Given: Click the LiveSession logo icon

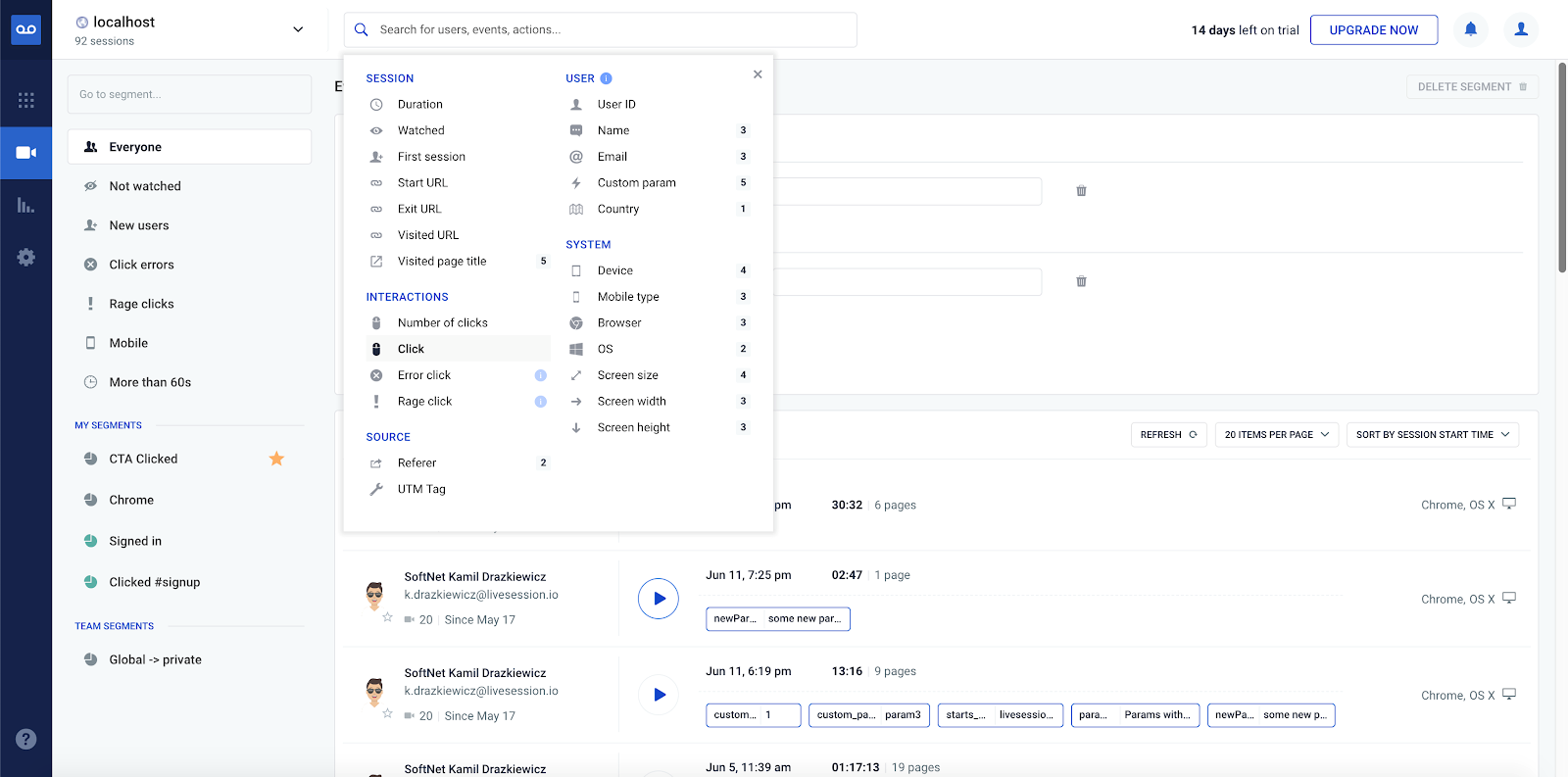Looking at the screenshot, I should click(25, 29).
